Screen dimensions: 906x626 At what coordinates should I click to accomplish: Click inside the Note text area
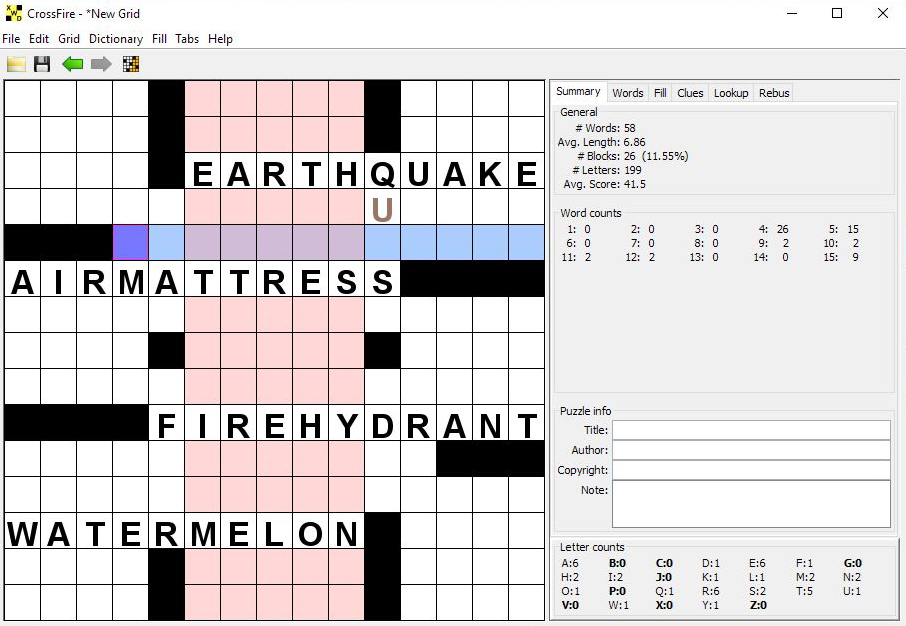tap(750, 503)
